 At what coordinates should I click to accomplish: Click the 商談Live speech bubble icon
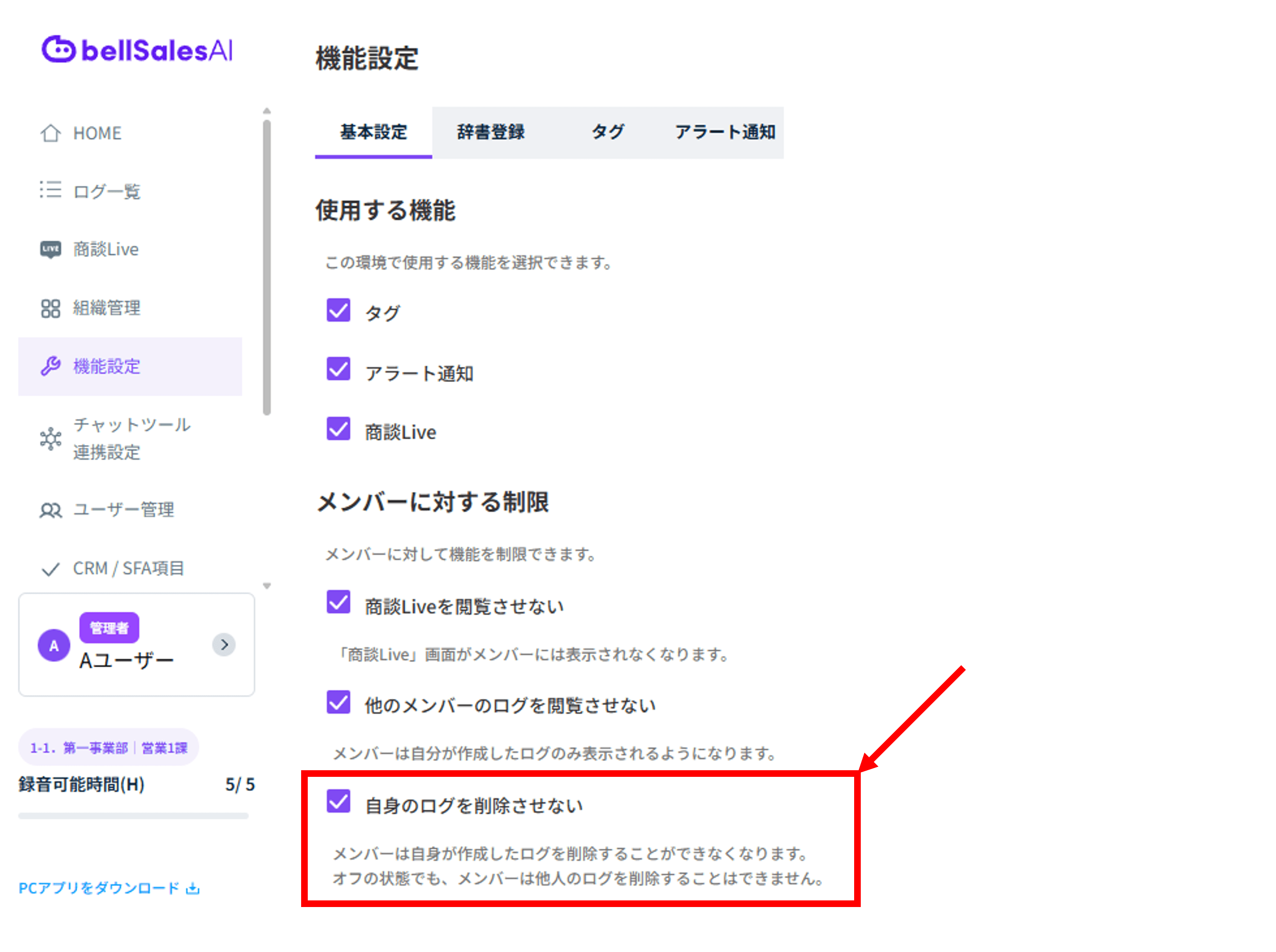[x=50, y=249]
